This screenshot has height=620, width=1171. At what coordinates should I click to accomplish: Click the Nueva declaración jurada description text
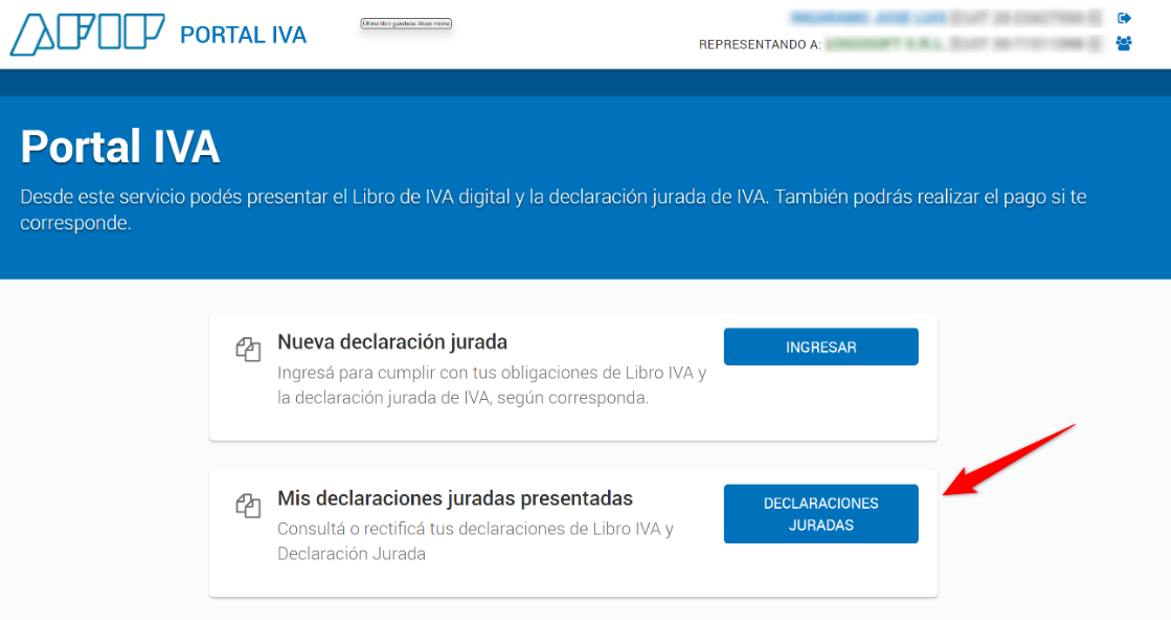point(491,385)
